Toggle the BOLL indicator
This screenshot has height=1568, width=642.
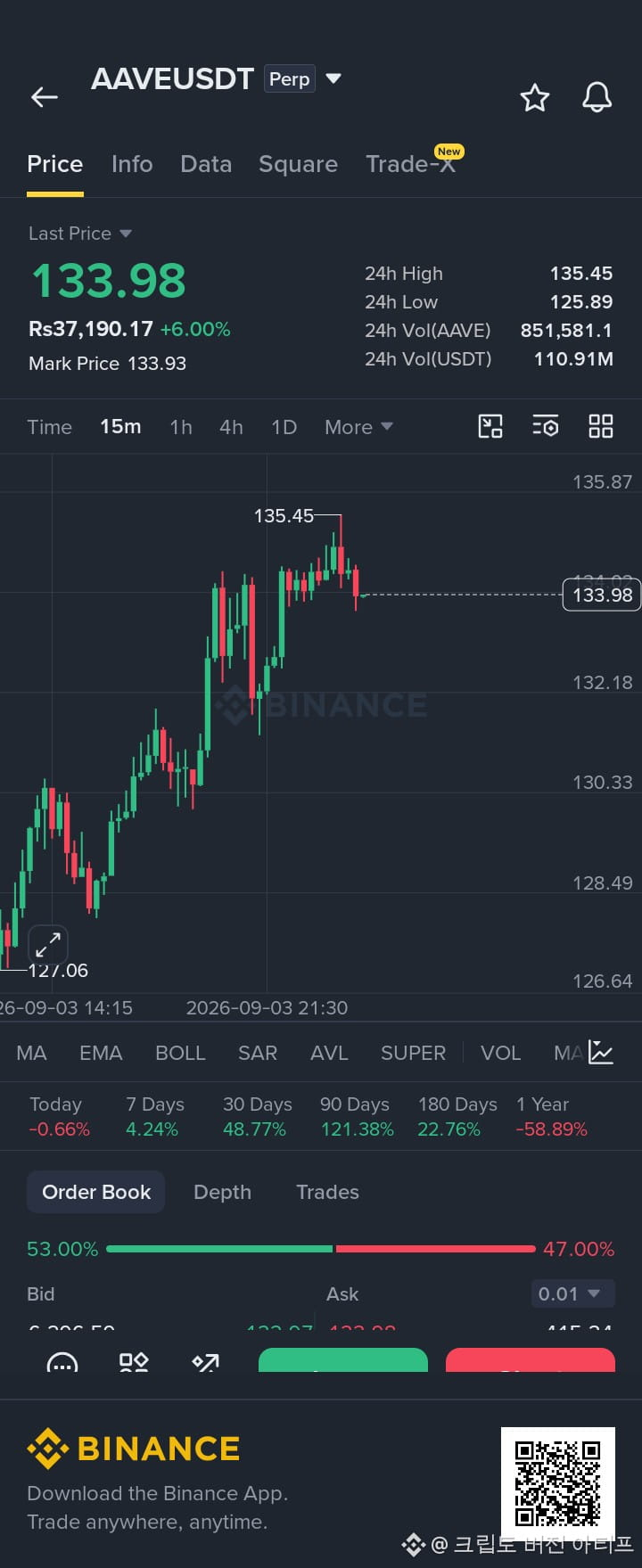180,1053
